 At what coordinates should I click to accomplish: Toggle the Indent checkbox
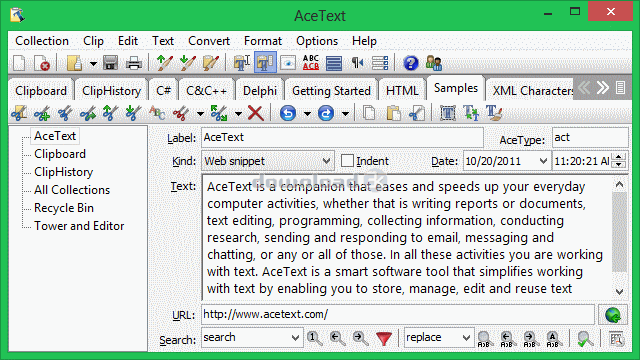pos(347,161)
